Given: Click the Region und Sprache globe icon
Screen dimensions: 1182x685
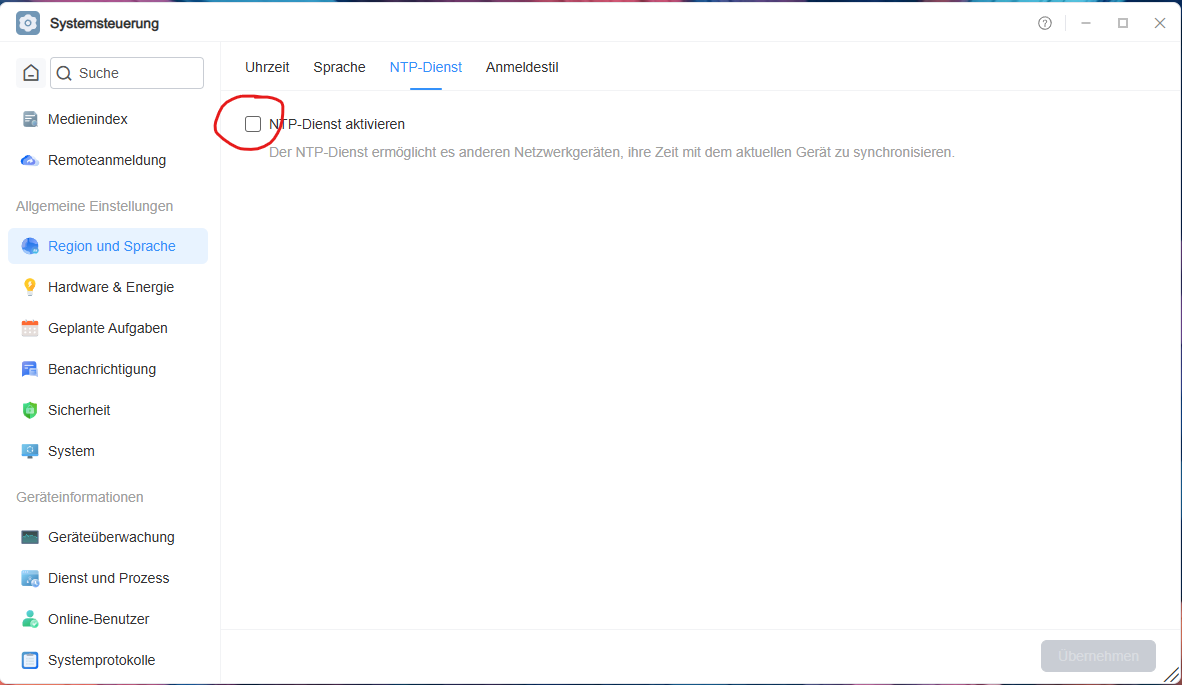Looking at the screenshot, I should pyautogui.click(x=30, y=246).
